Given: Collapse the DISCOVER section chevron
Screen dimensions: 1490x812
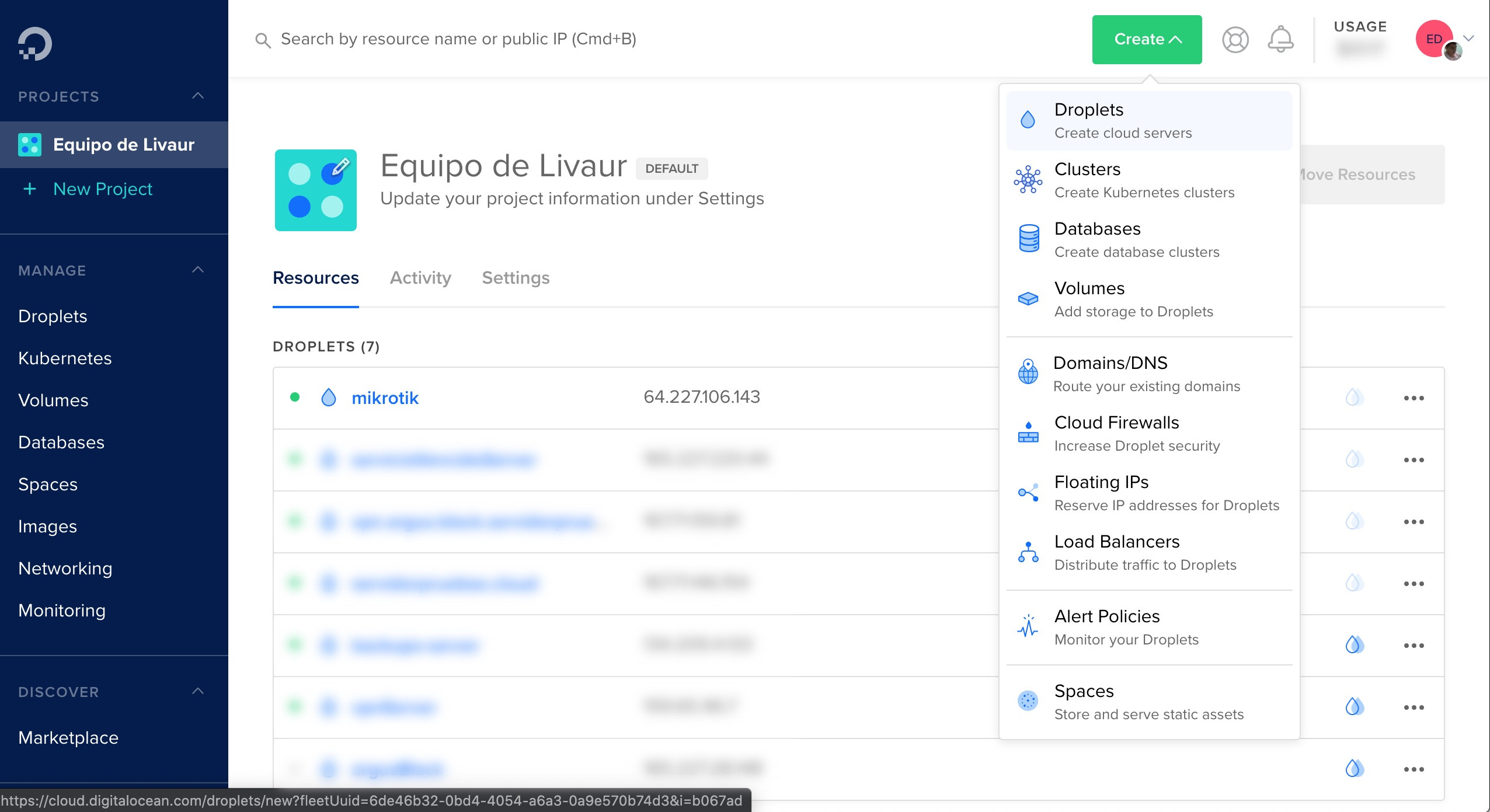Looking at the screenshot, I should (199, 691).
